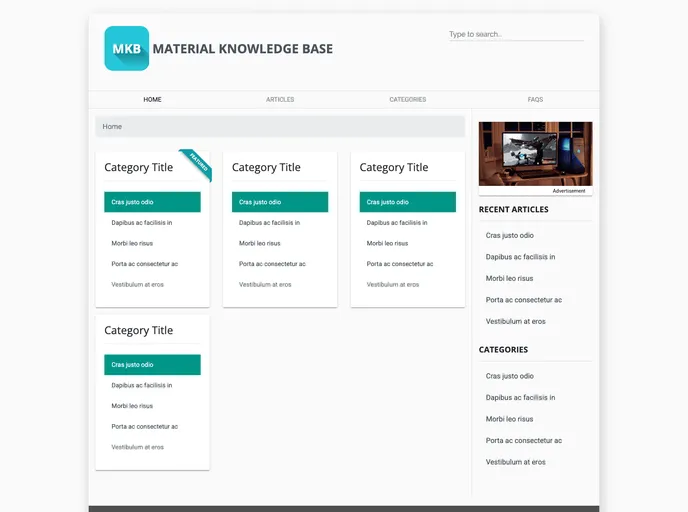The height and width of the screenshot is (512, 688).
Task: Click the MKB logo icon
Action: point(126,48)
